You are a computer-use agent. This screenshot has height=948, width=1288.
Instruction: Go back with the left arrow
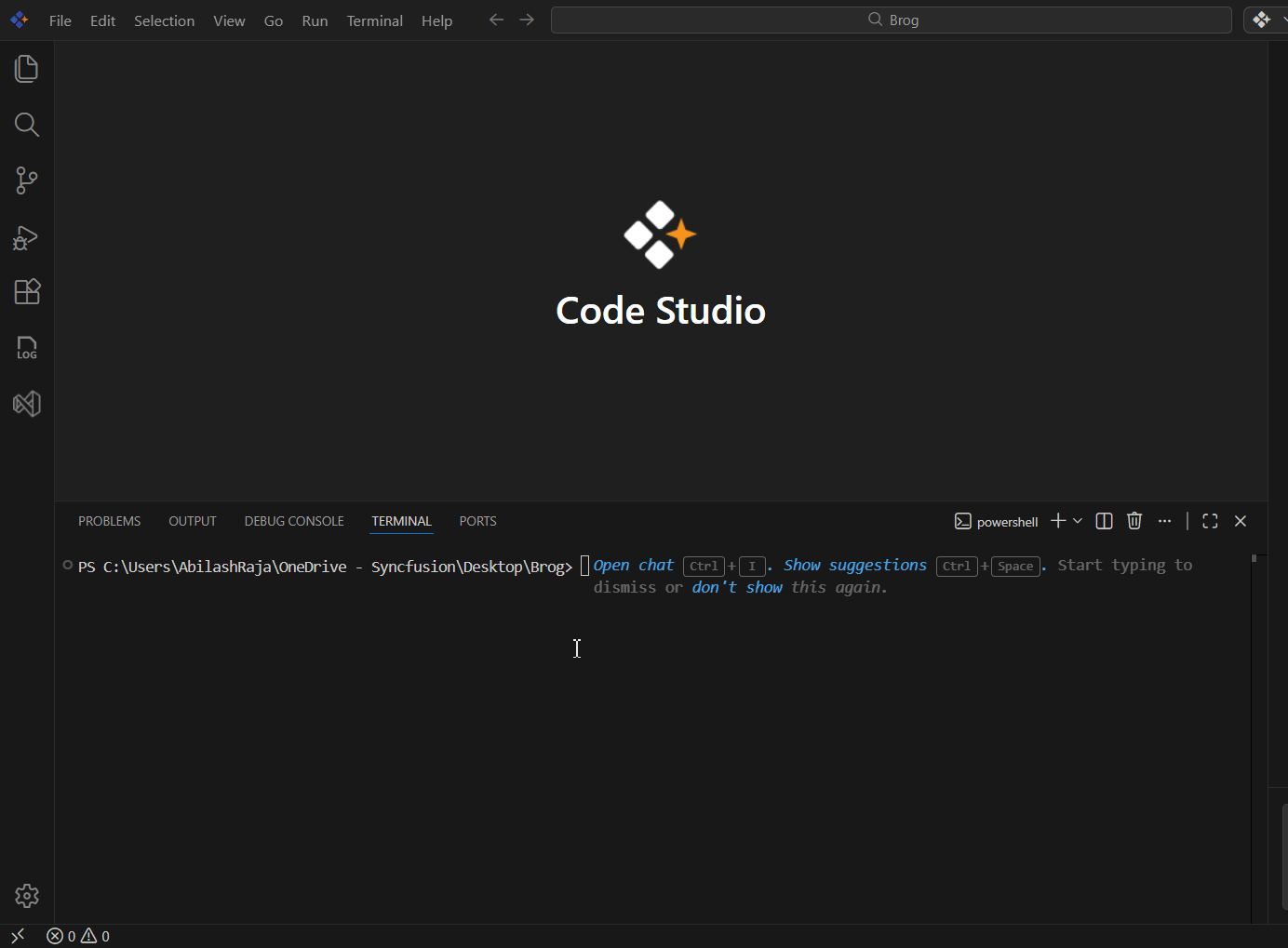[496, 20]
